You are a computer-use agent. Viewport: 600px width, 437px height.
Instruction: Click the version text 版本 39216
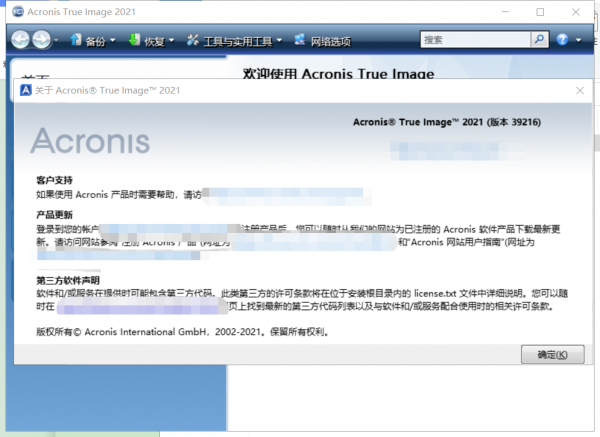pyautogui.click(x=514, y=122)
